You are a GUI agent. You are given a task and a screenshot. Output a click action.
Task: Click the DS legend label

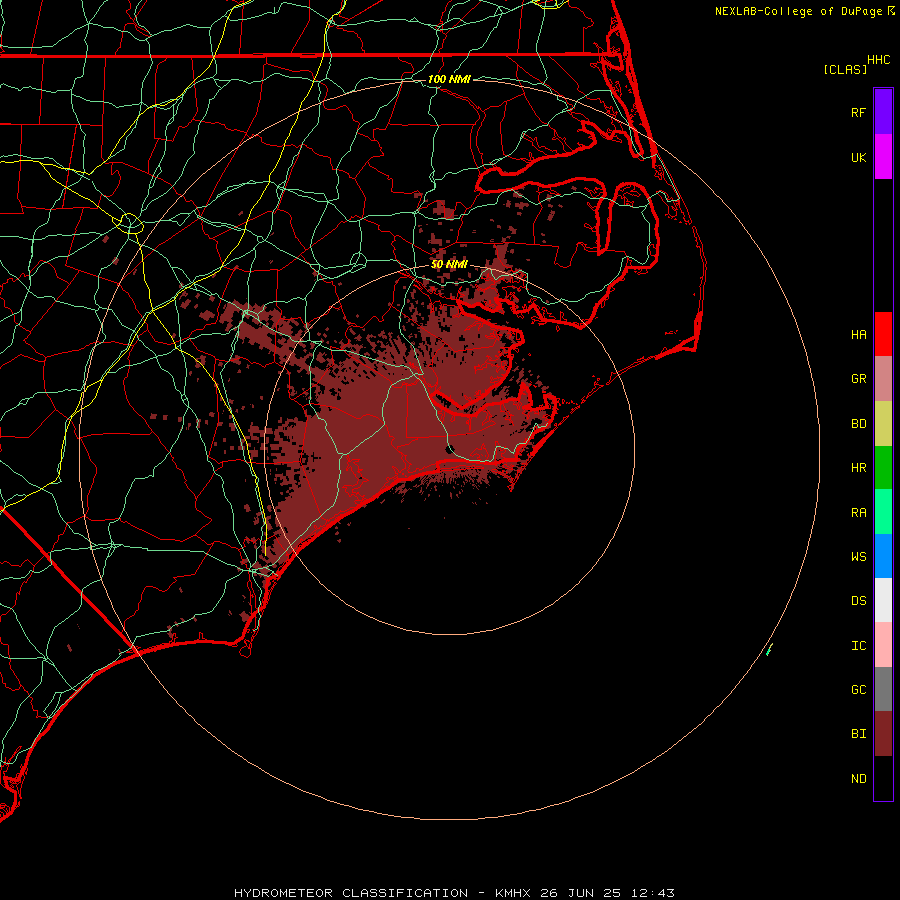click(x=858, y=601)
